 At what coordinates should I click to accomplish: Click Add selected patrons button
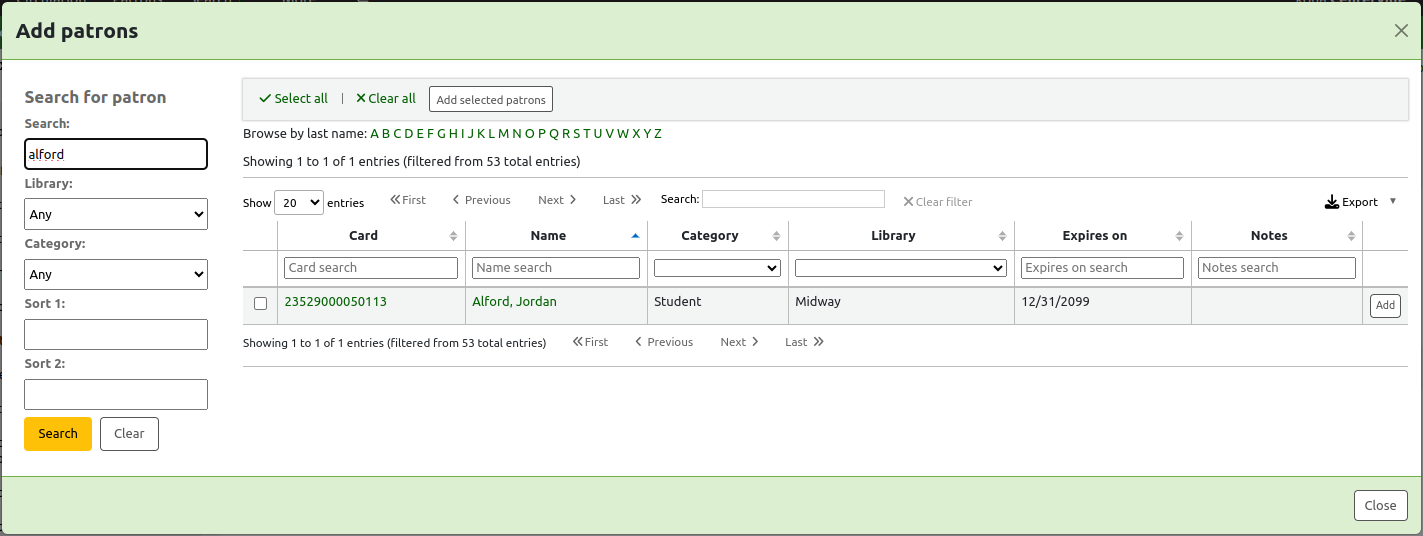click(x=491, y=100)
